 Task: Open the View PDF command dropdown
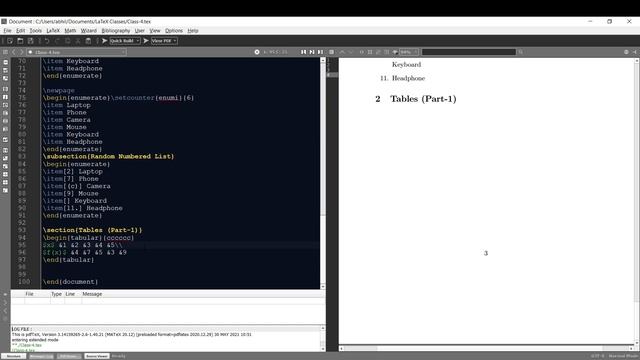click(164, 41)
